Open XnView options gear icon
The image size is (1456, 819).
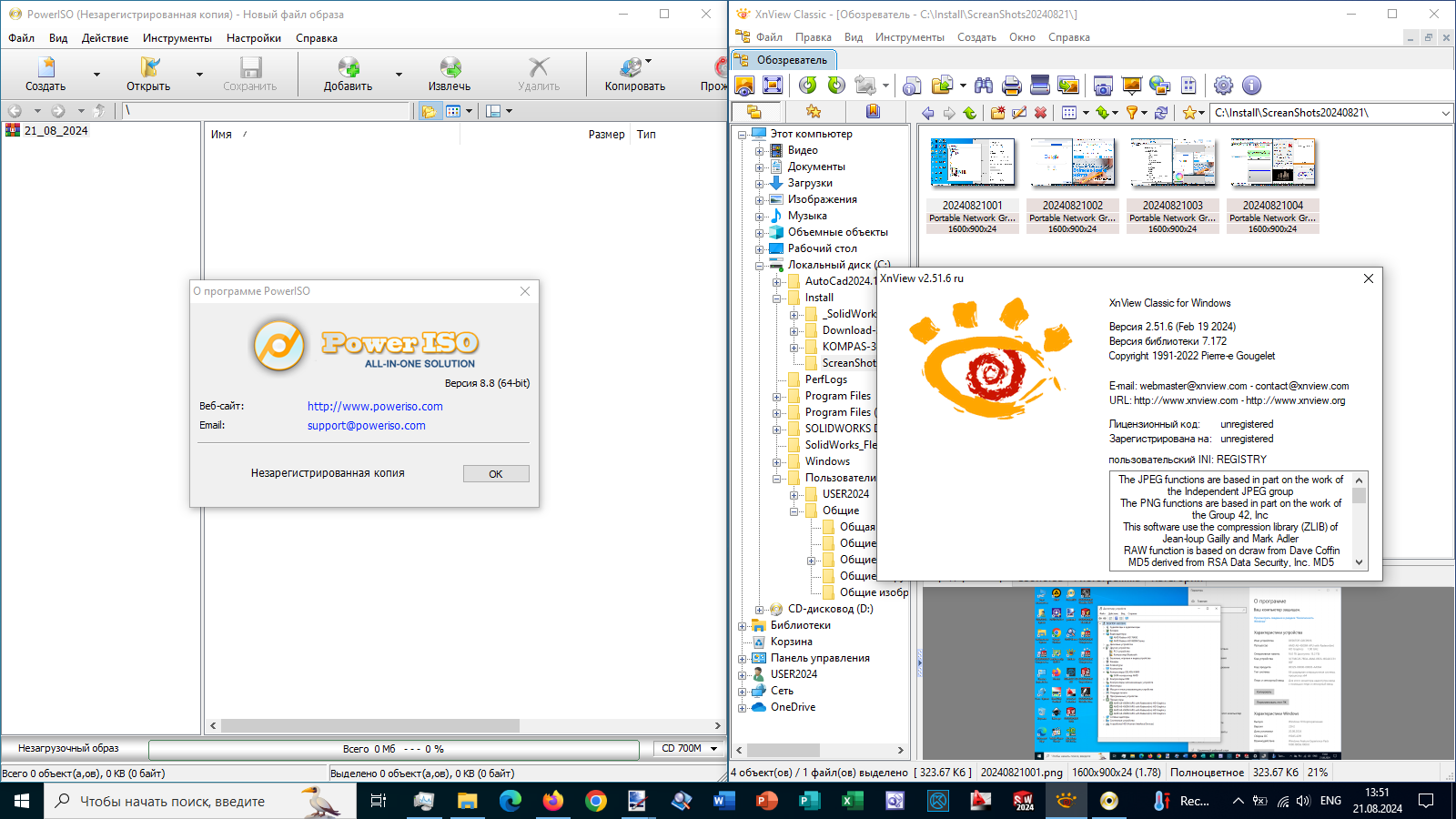pyautogui.click(x=1224, y=86)
